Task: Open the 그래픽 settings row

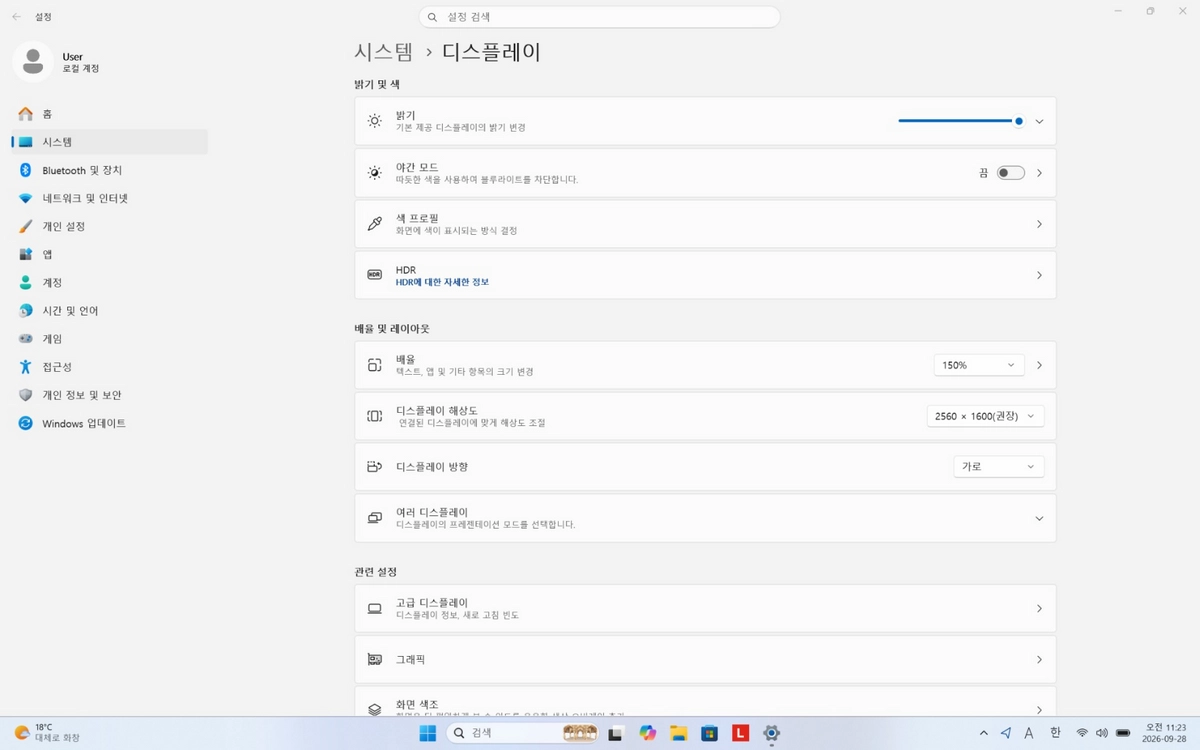Action: pos(705,660)
